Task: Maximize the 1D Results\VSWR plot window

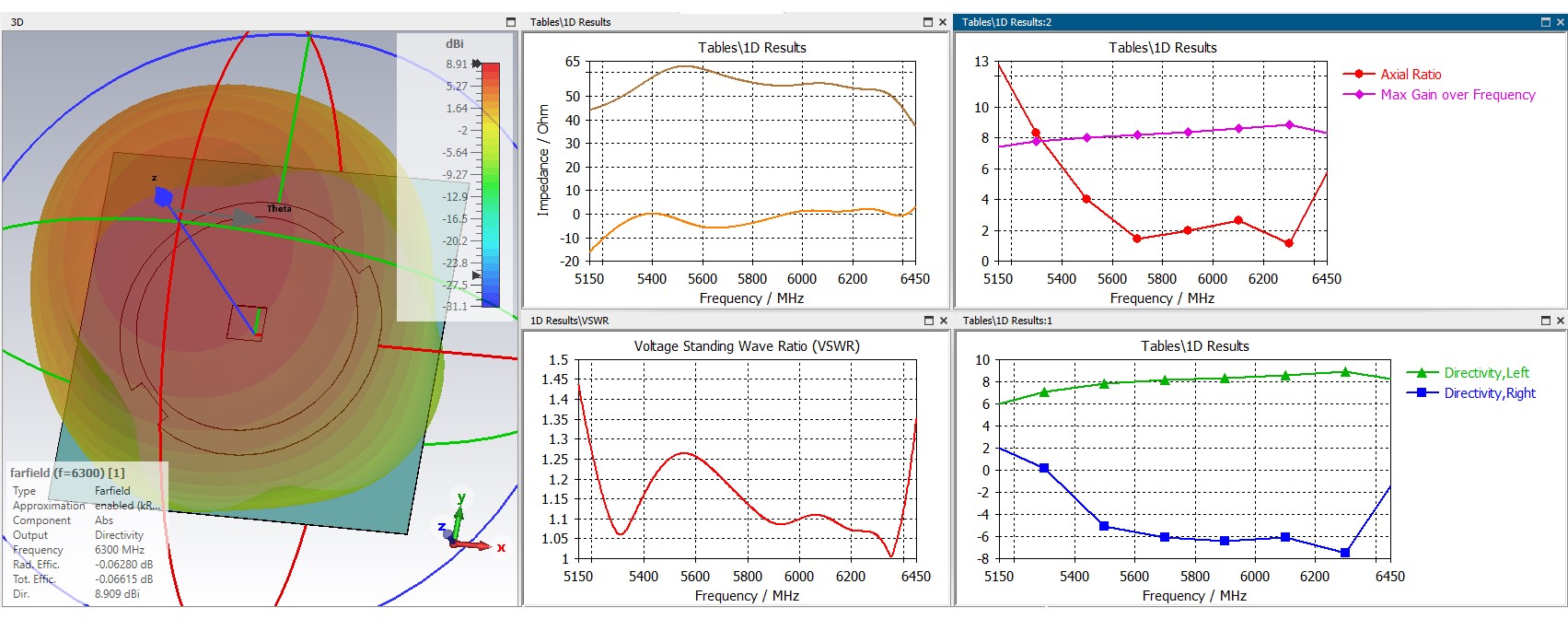Action: click(928, 321)
